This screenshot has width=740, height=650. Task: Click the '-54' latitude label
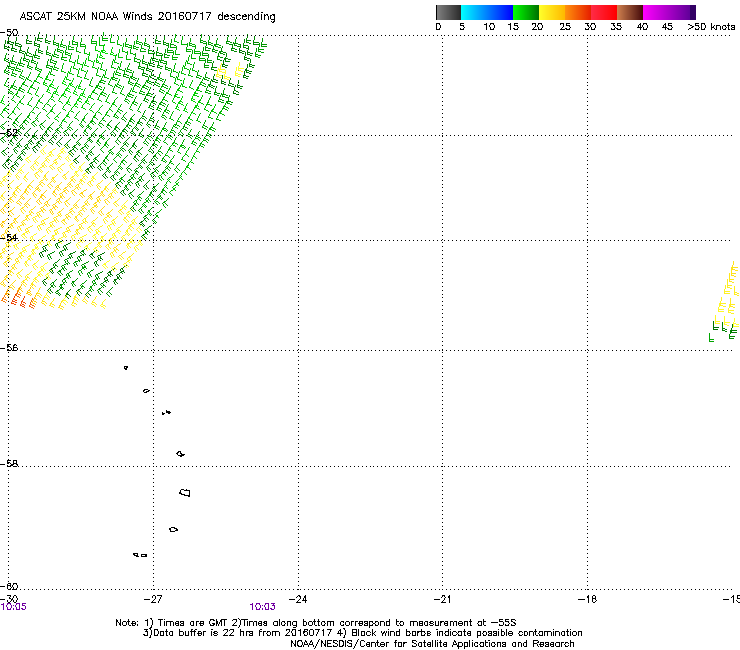9,237
